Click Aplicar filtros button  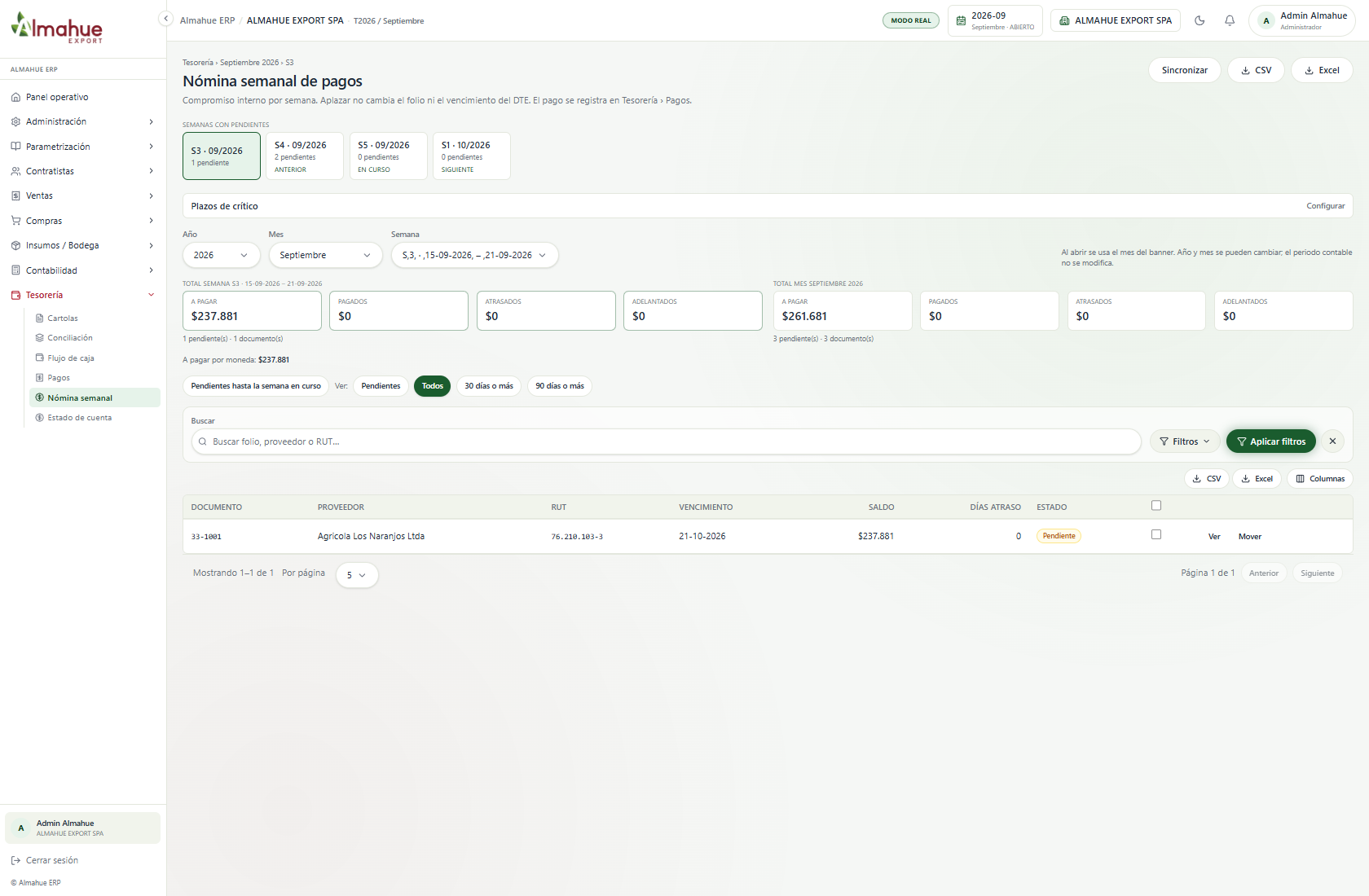pyautogui.click(x=1271, y=441)
